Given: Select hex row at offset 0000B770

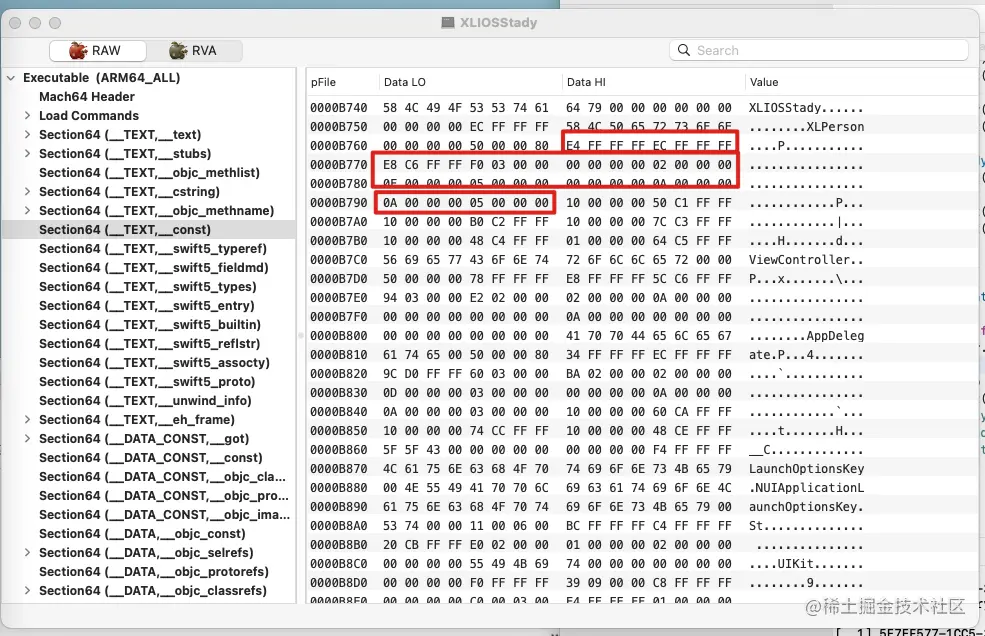Looking at the screenshot, I should 641,165.
